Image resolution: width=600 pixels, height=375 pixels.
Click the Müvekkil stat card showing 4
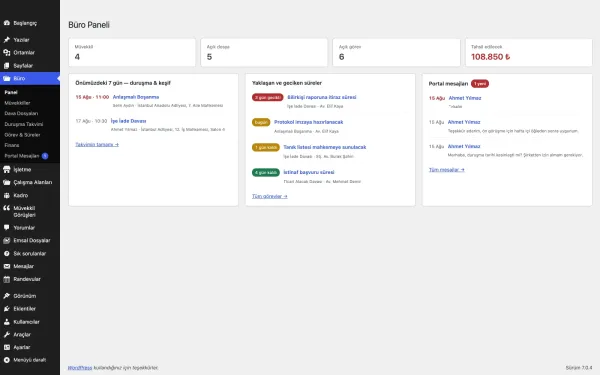pyautogui.click(x=132, y=52)
